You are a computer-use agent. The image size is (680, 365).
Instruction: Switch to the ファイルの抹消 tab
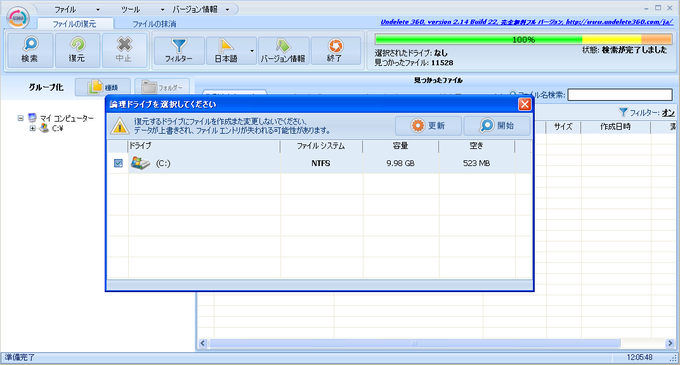pos(154,24)
